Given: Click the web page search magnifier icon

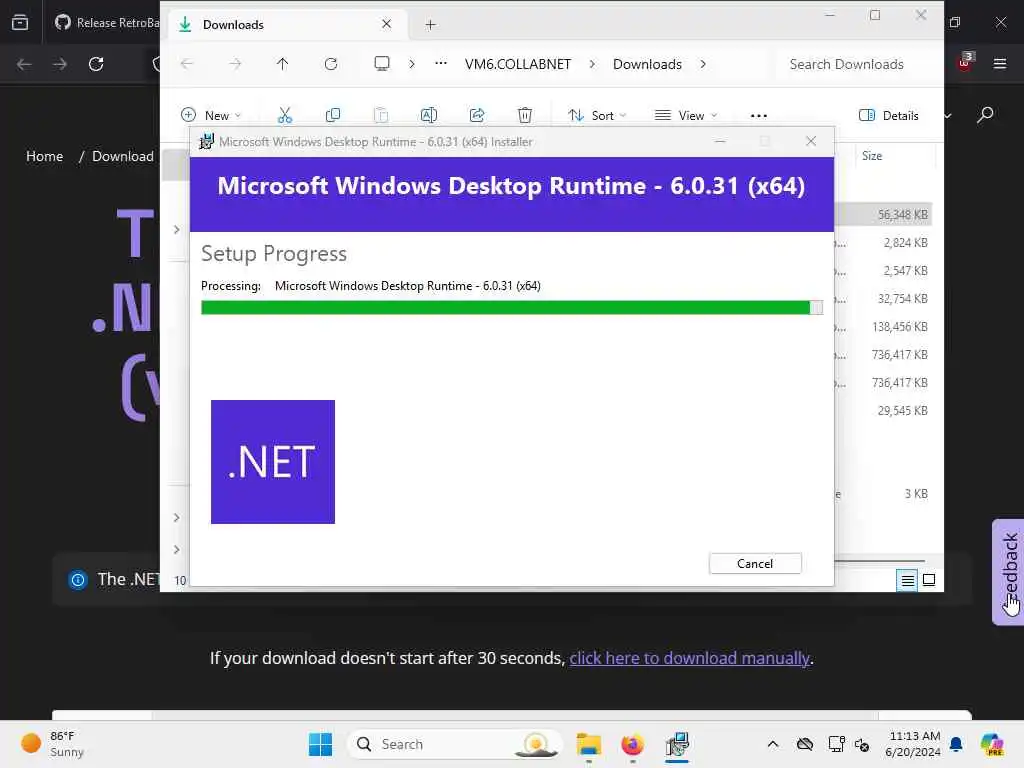Looking at the screenshot, I should (x=985, y=116).
